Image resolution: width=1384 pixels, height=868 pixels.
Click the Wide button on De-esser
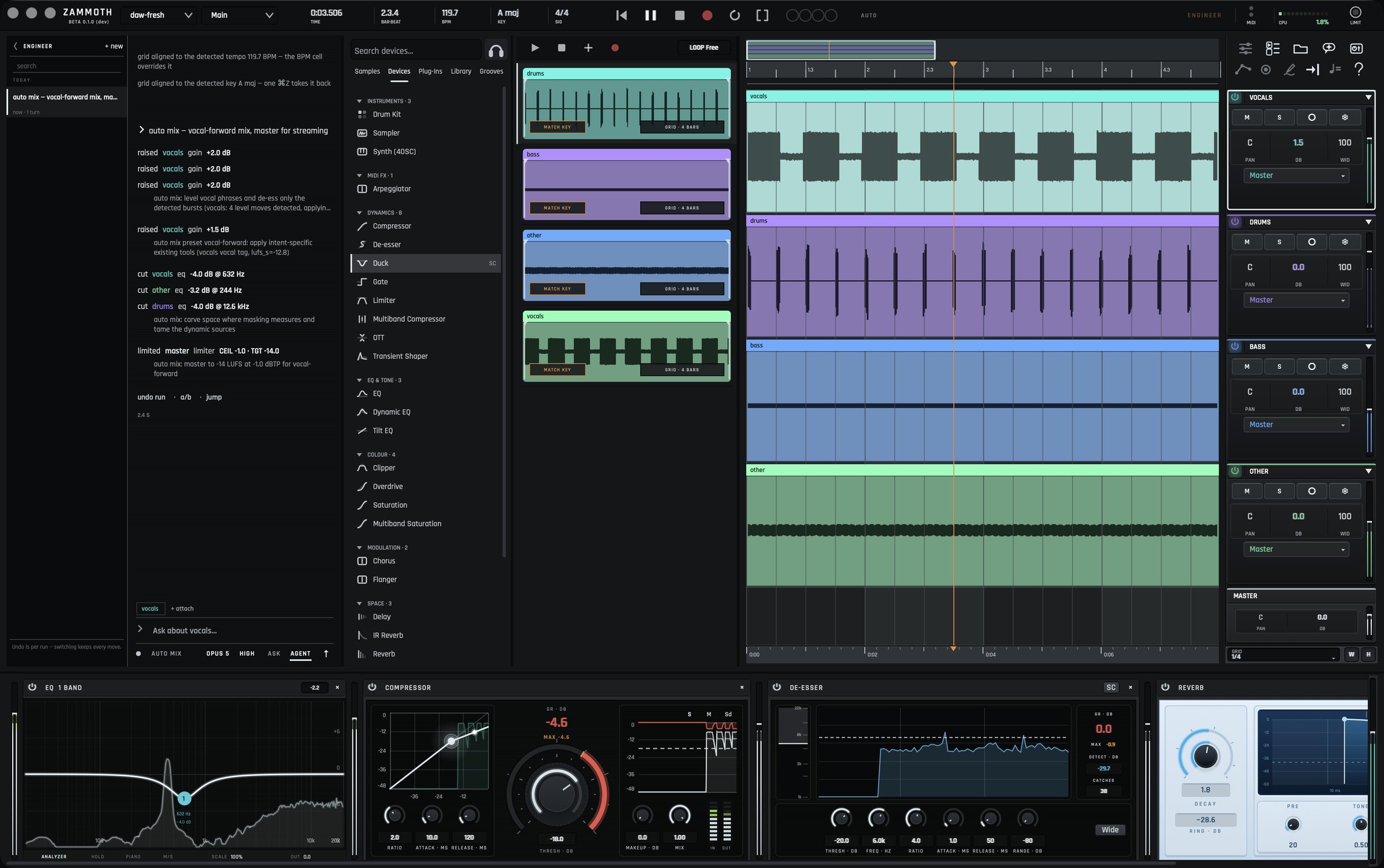pyautogui.click(x=1110, y=830)
